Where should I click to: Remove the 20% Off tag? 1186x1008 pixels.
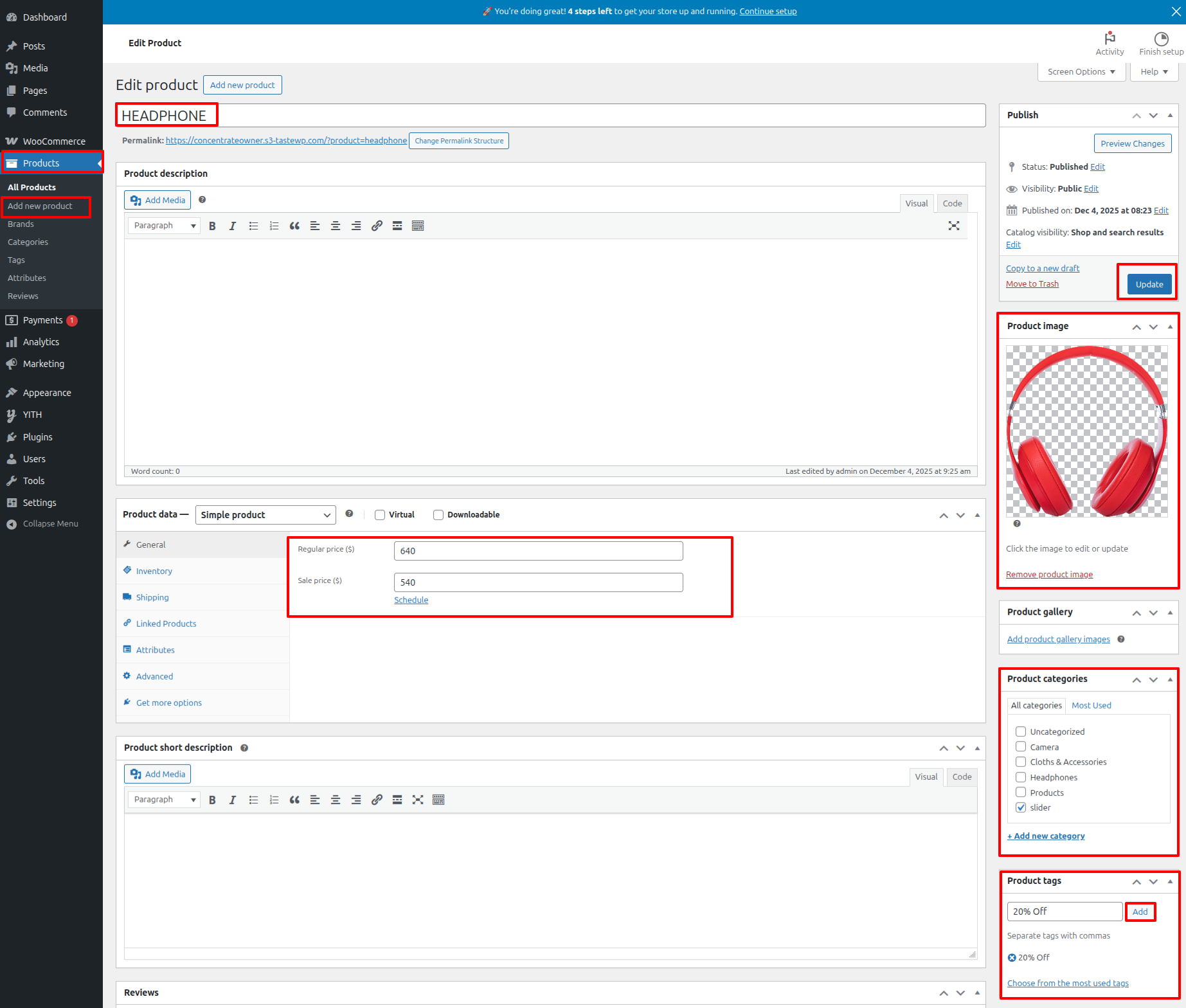tap(1012, 958)
